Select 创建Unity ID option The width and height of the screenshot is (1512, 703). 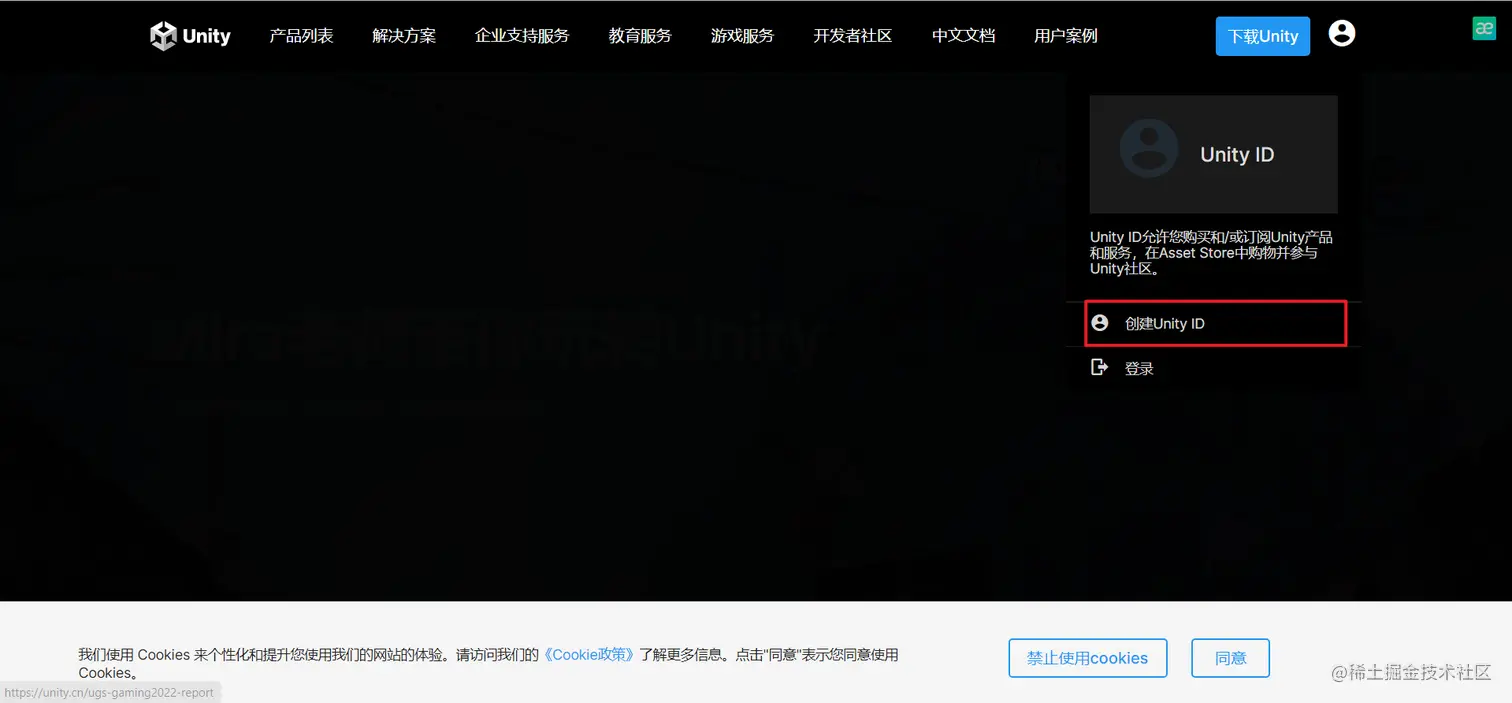point(1216,324)
